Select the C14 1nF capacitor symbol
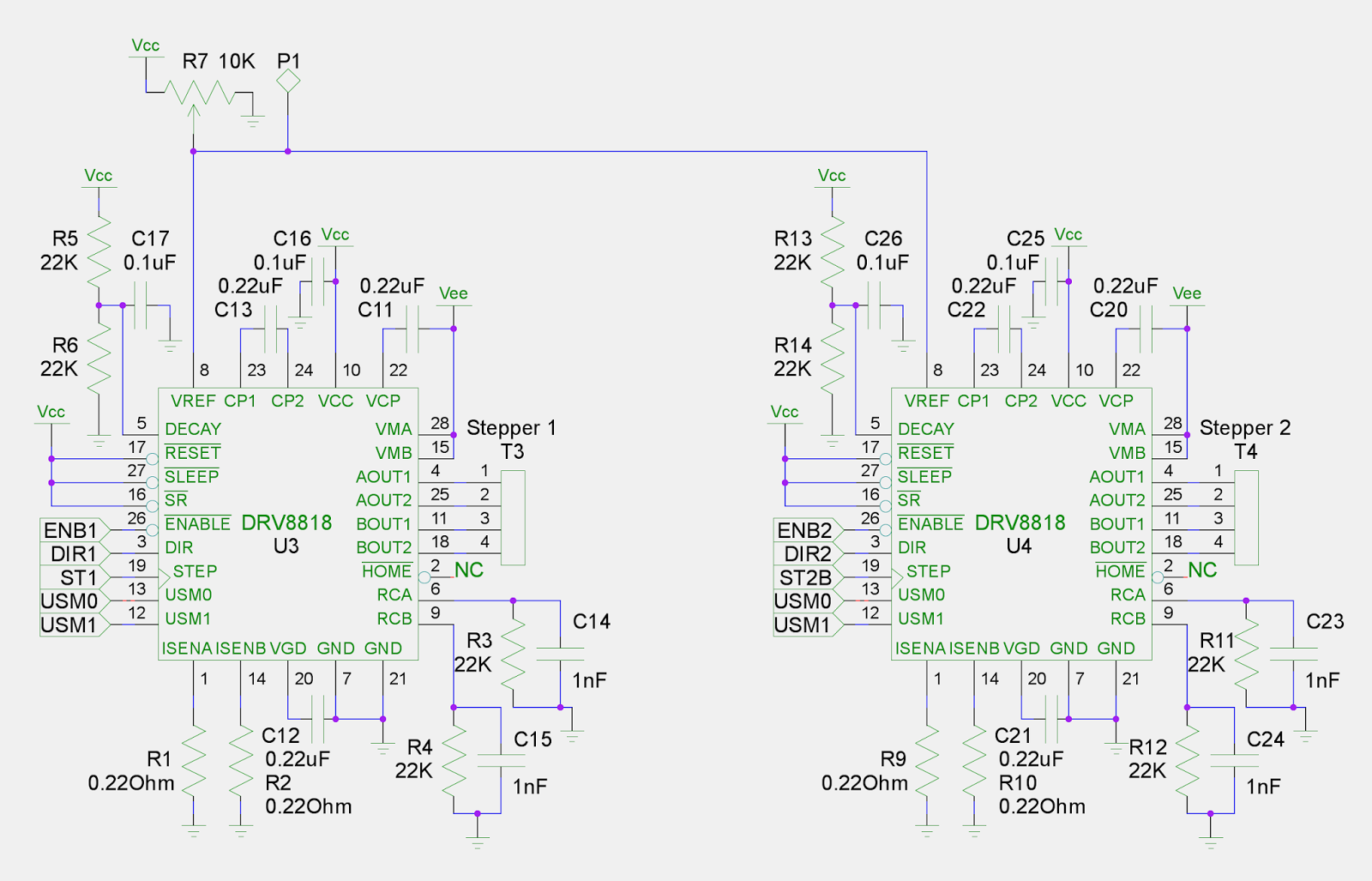1372x881 pixels. [x=560, y=655]
